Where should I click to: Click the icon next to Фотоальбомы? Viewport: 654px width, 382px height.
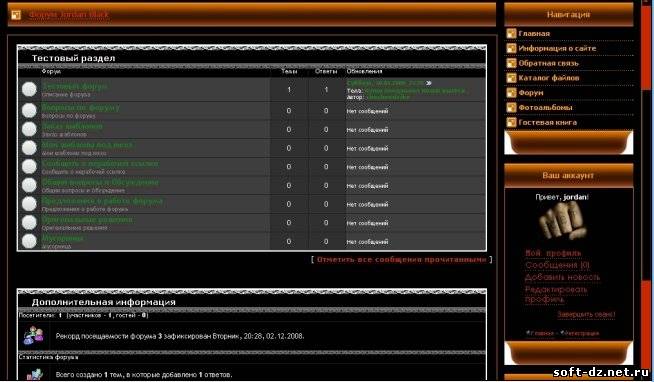(x=511, y=108)
